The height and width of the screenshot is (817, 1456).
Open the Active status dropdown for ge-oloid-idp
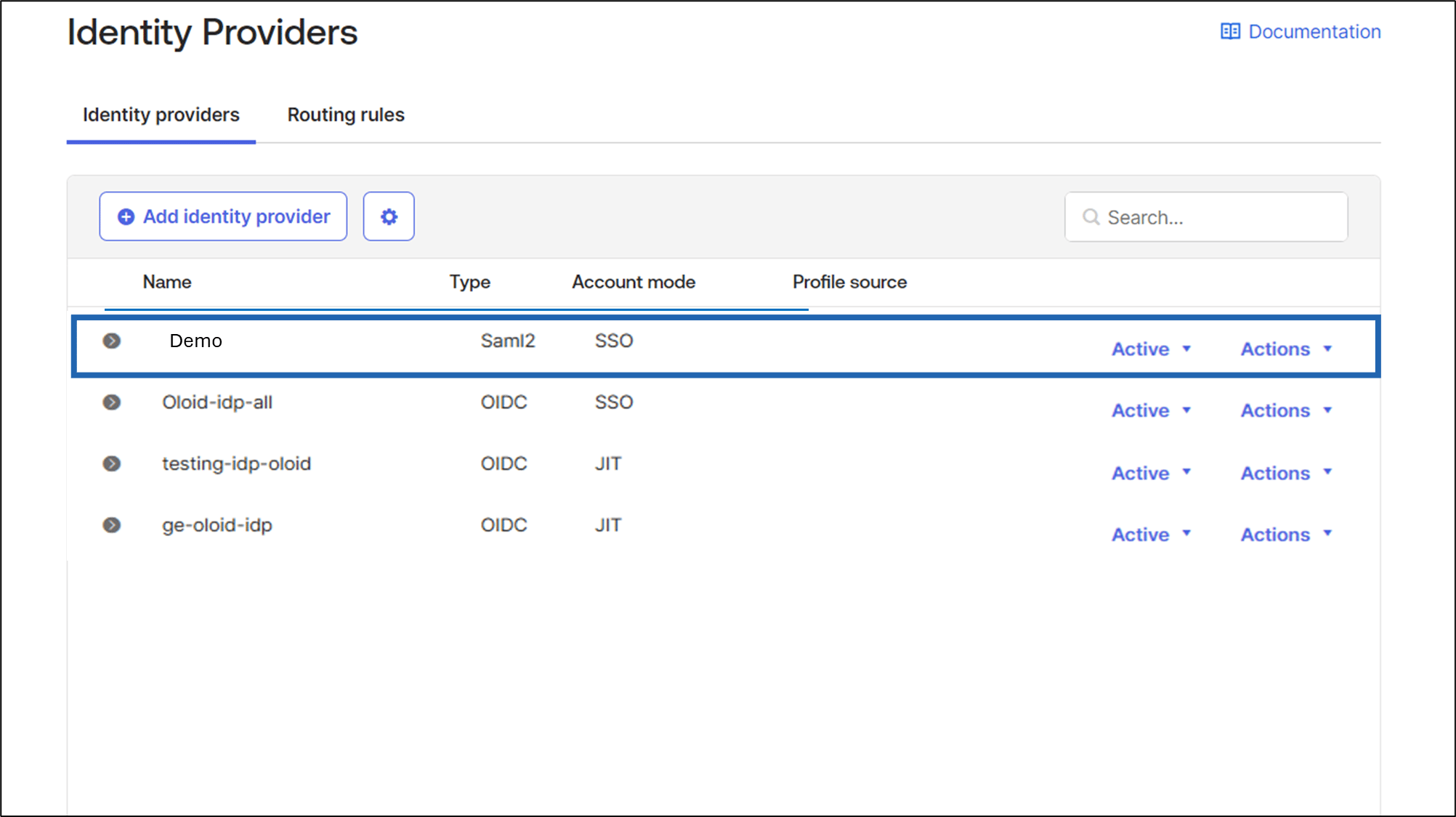pyautogui.click(x=1151, y=534)
